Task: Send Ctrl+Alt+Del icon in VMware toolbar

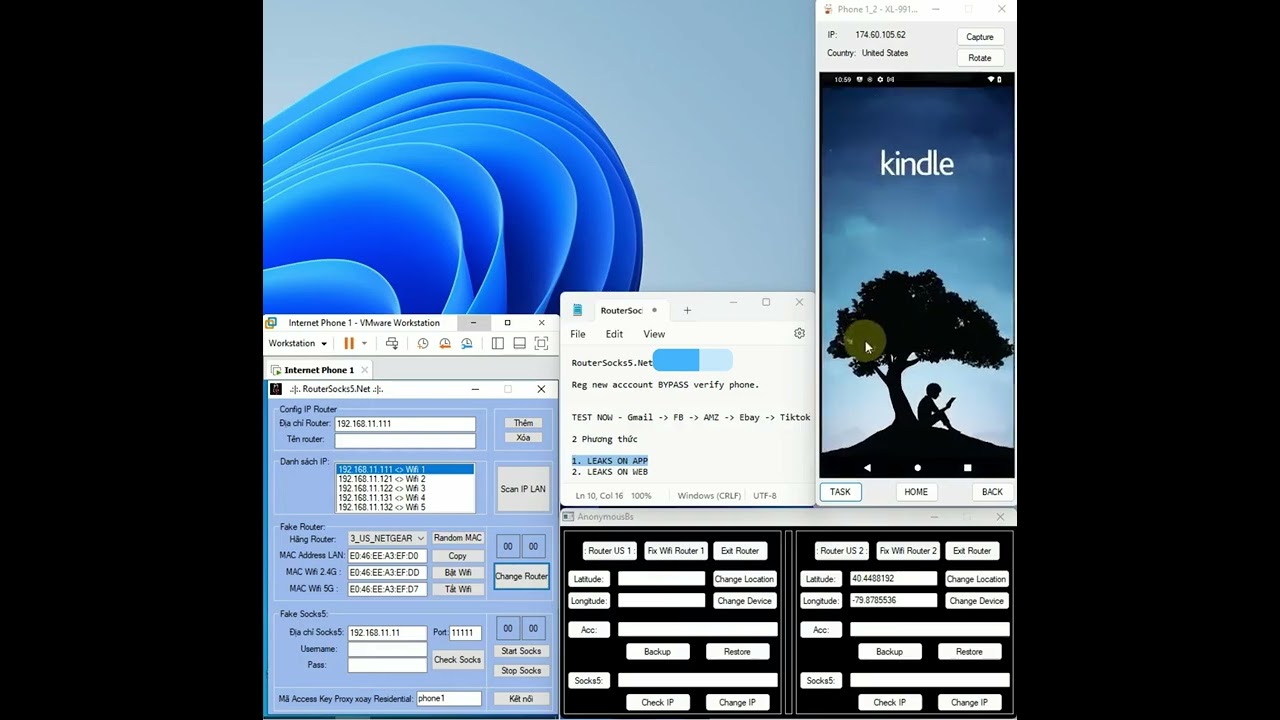Action: (392, 343)
